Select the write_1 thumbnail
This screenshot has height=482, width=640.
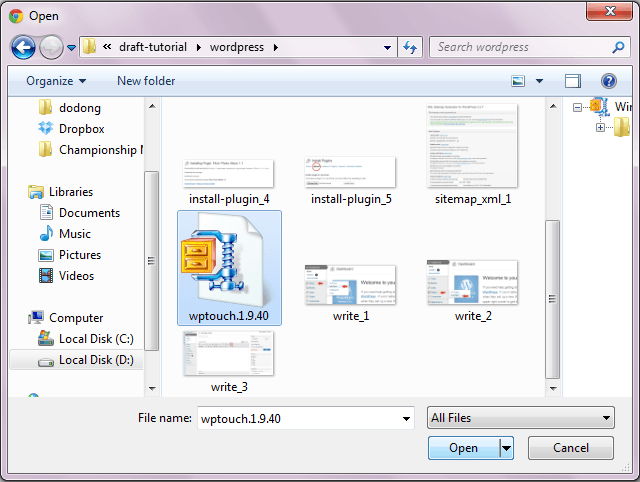point(350,285)
